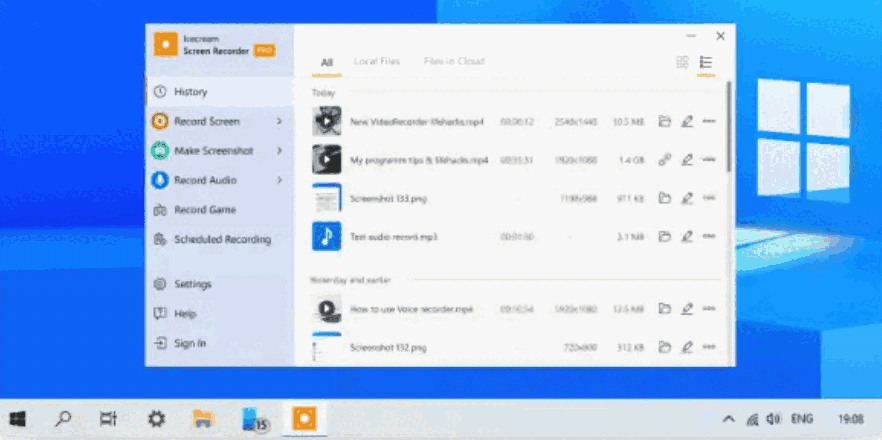
Task: Click the PRO badge
Action: tap(264, 51)
